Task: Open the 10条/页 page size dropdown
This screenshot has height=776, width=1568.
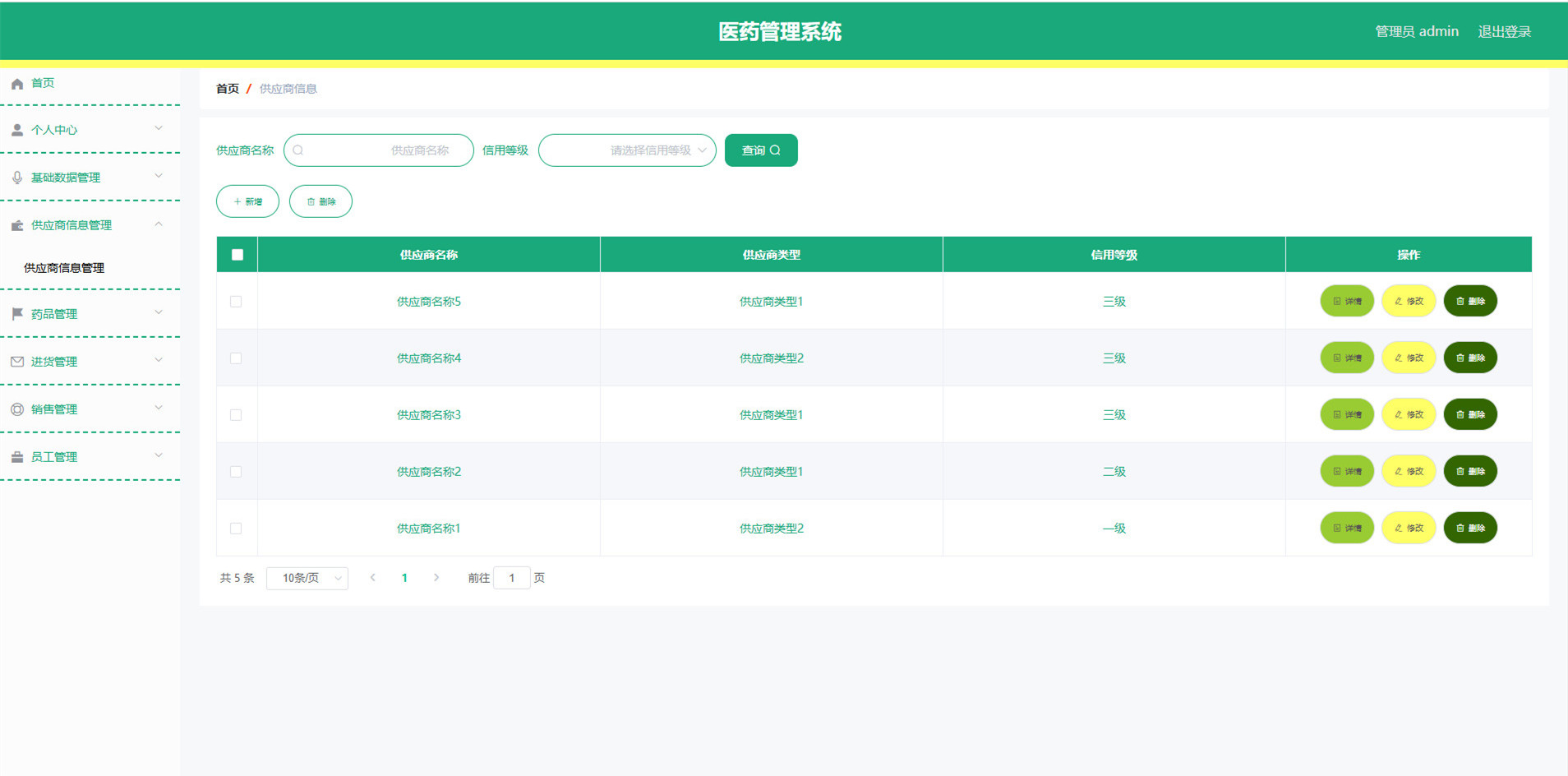Action: pos(307,578)
